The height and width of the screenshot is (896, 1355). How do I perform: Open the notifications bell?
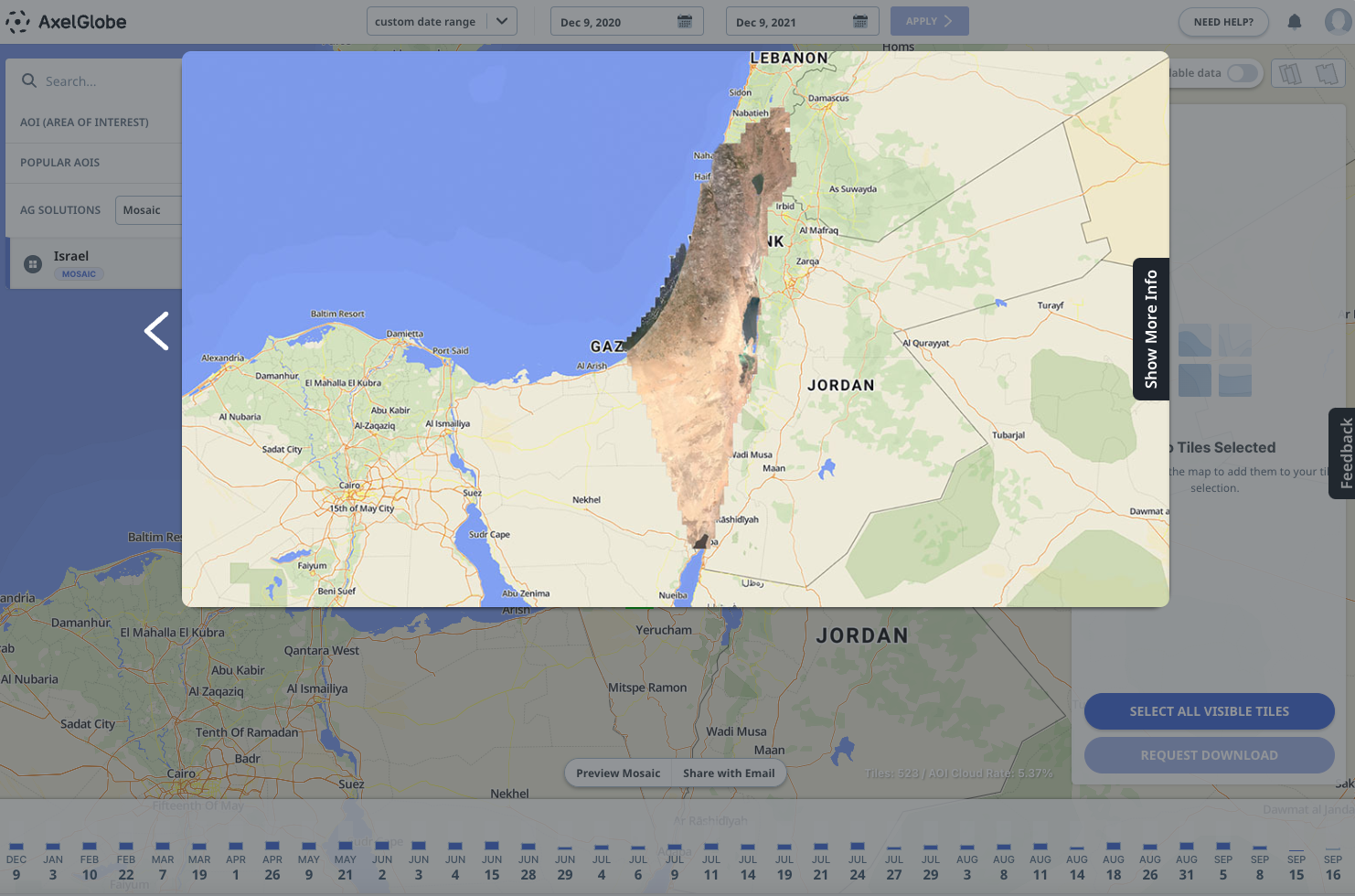1295,22
